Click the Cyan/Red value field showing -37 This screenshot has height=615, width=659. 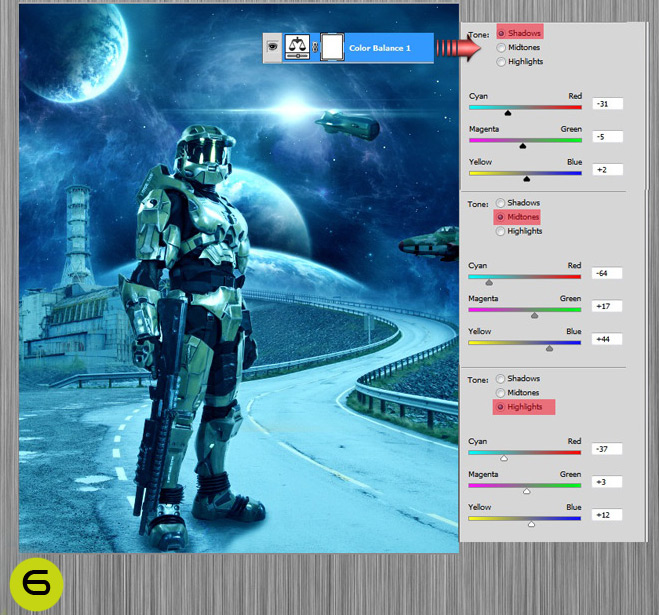607,449
